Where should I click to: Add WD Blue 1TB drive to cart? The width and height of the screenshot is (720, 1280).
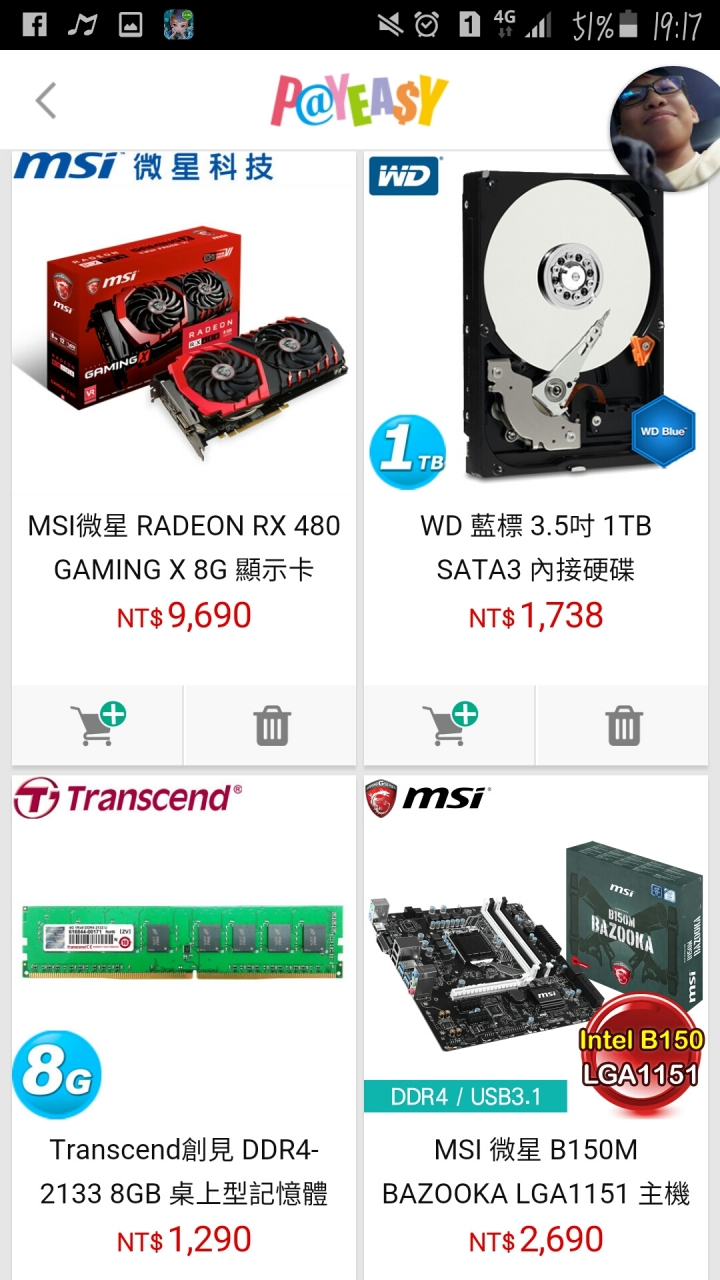(x=450, y=725)
